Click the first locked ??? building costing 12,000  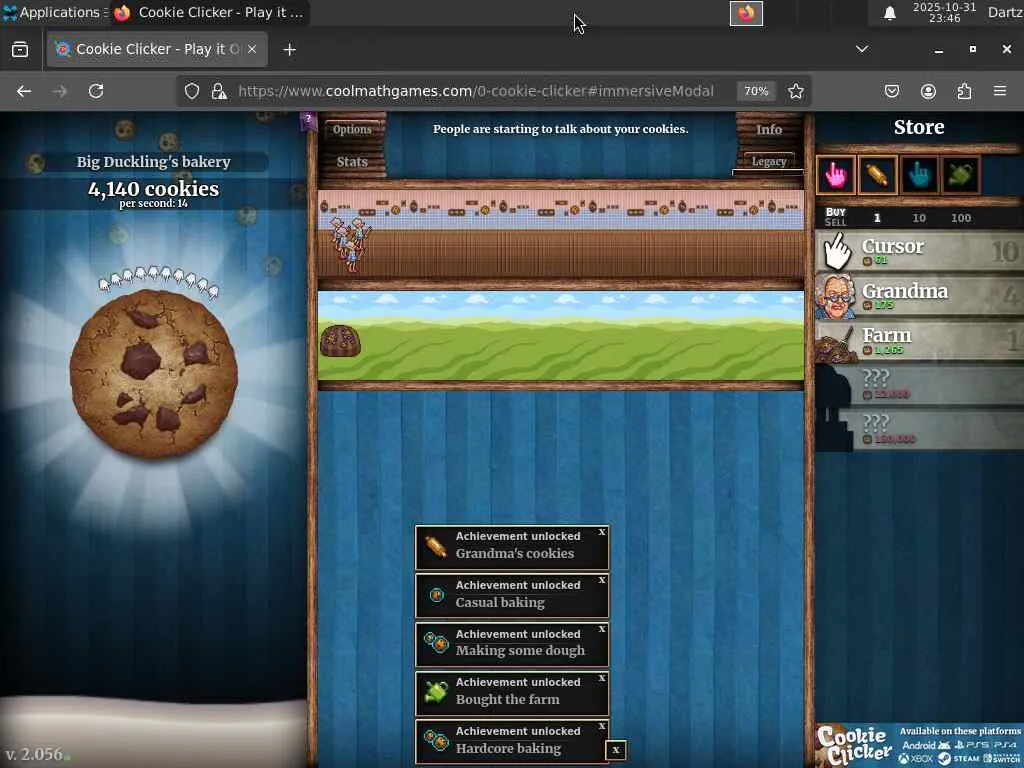(x=920, y=385)
